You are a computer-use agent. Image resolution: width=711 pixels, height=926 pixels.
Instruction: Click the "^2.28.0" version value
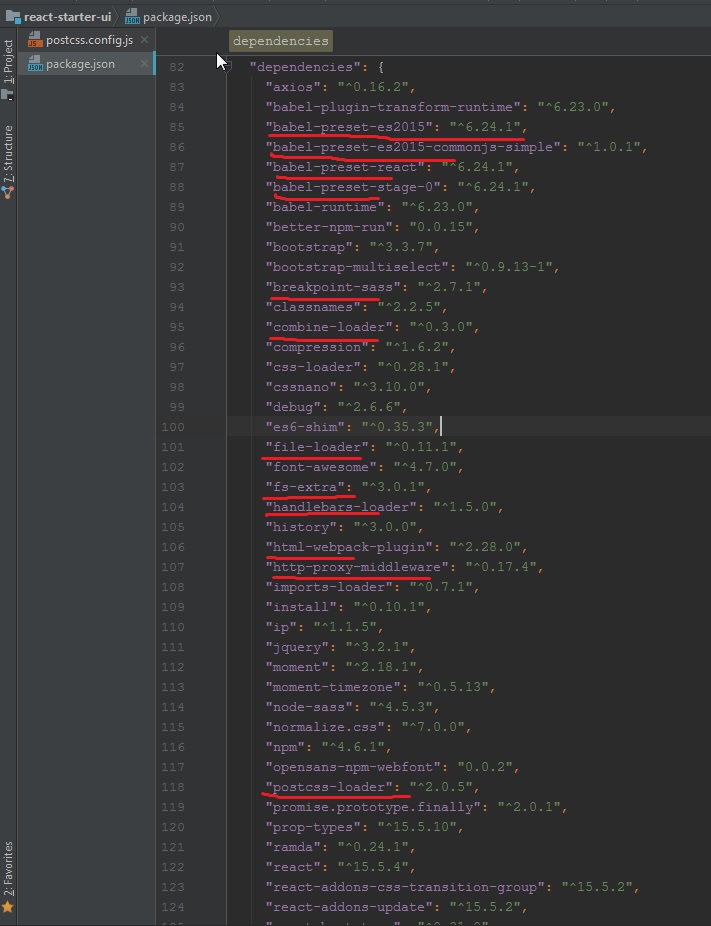[x=485, y=547]
